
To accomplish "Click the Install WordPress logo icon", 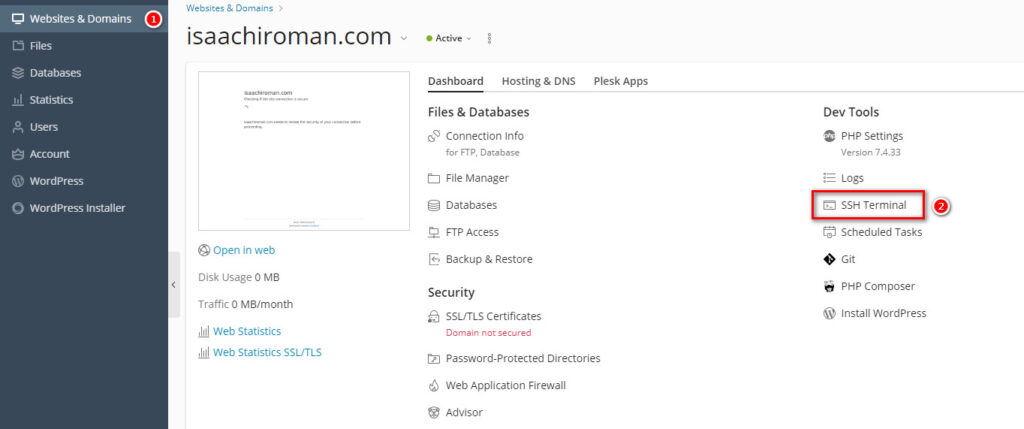I will coord(829,313).
